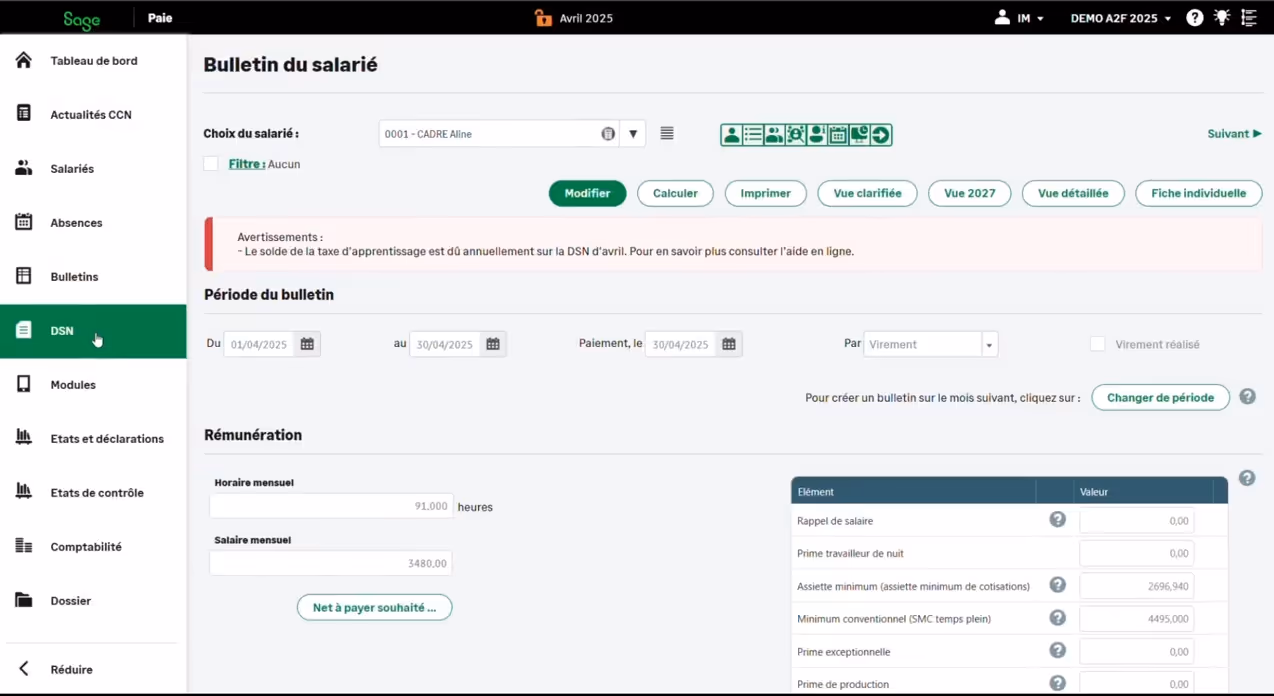Click the user profile silhouette icon in the top bar

[1002, 18]
